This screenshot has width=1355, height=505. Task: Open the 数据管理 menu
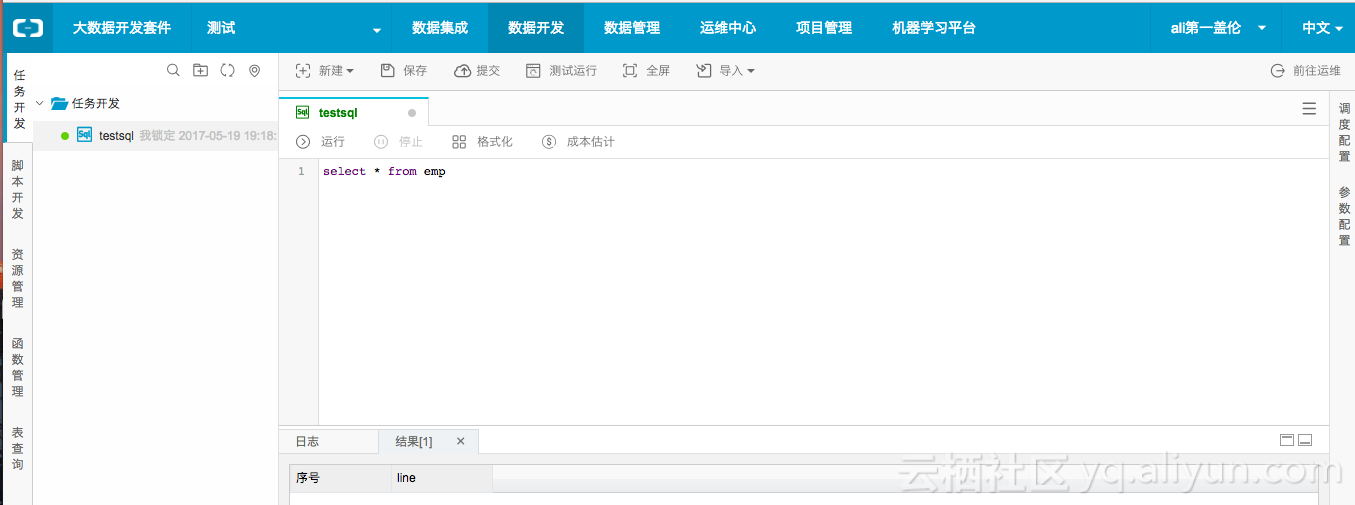pyautogui.click(x=632, y=28)
